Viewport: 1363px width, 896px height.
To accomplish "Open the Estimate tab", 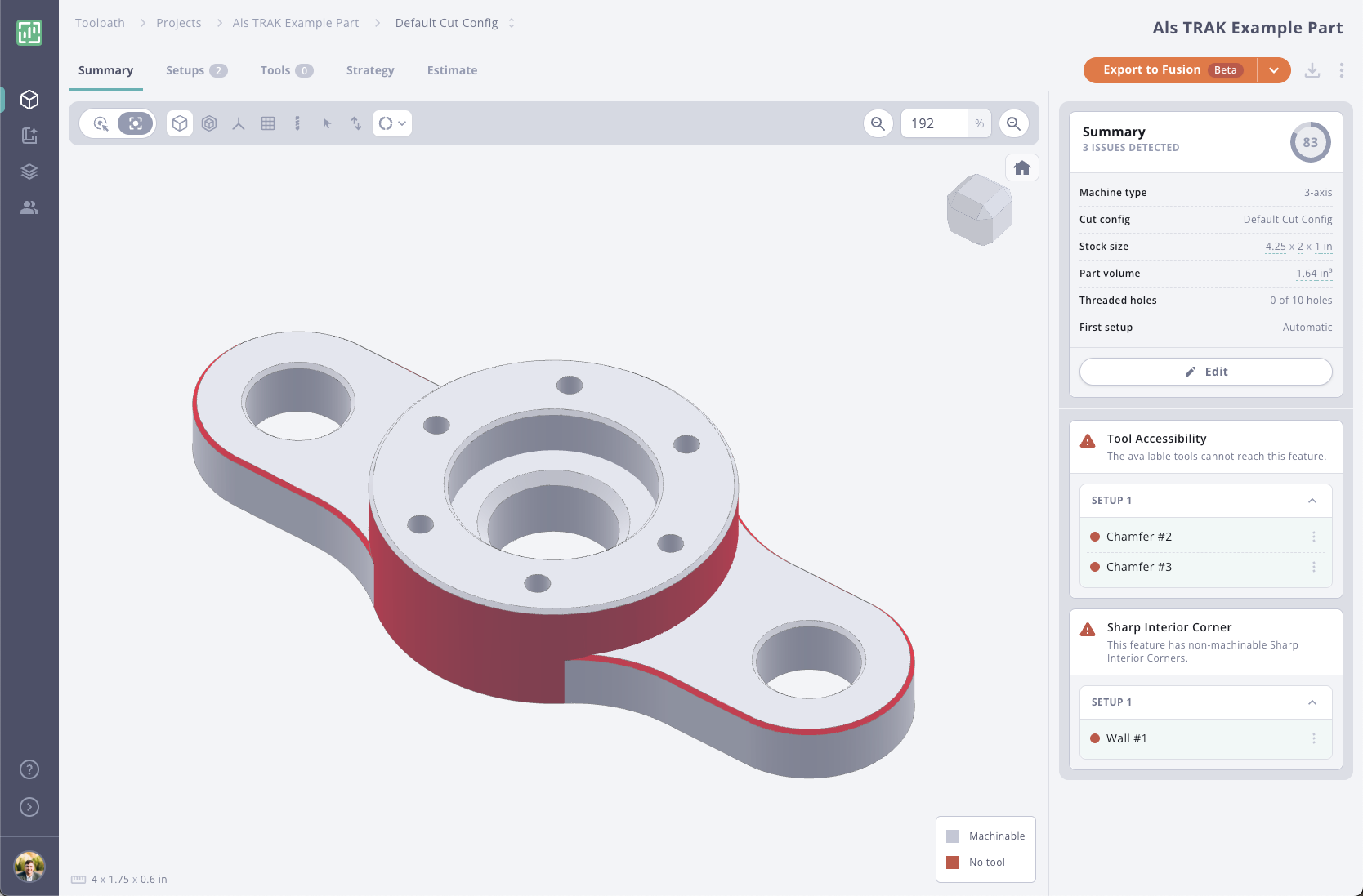I will tap(452, 70).
